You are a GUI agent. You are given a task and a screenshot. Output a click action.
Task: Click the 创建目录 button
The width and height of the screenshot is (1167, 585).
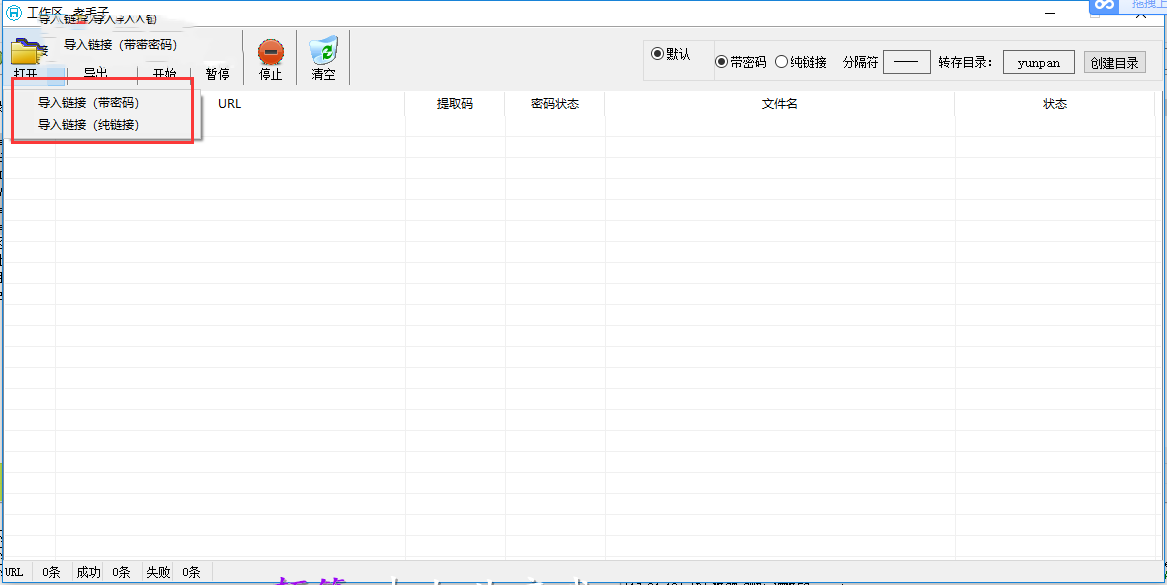1114,63
